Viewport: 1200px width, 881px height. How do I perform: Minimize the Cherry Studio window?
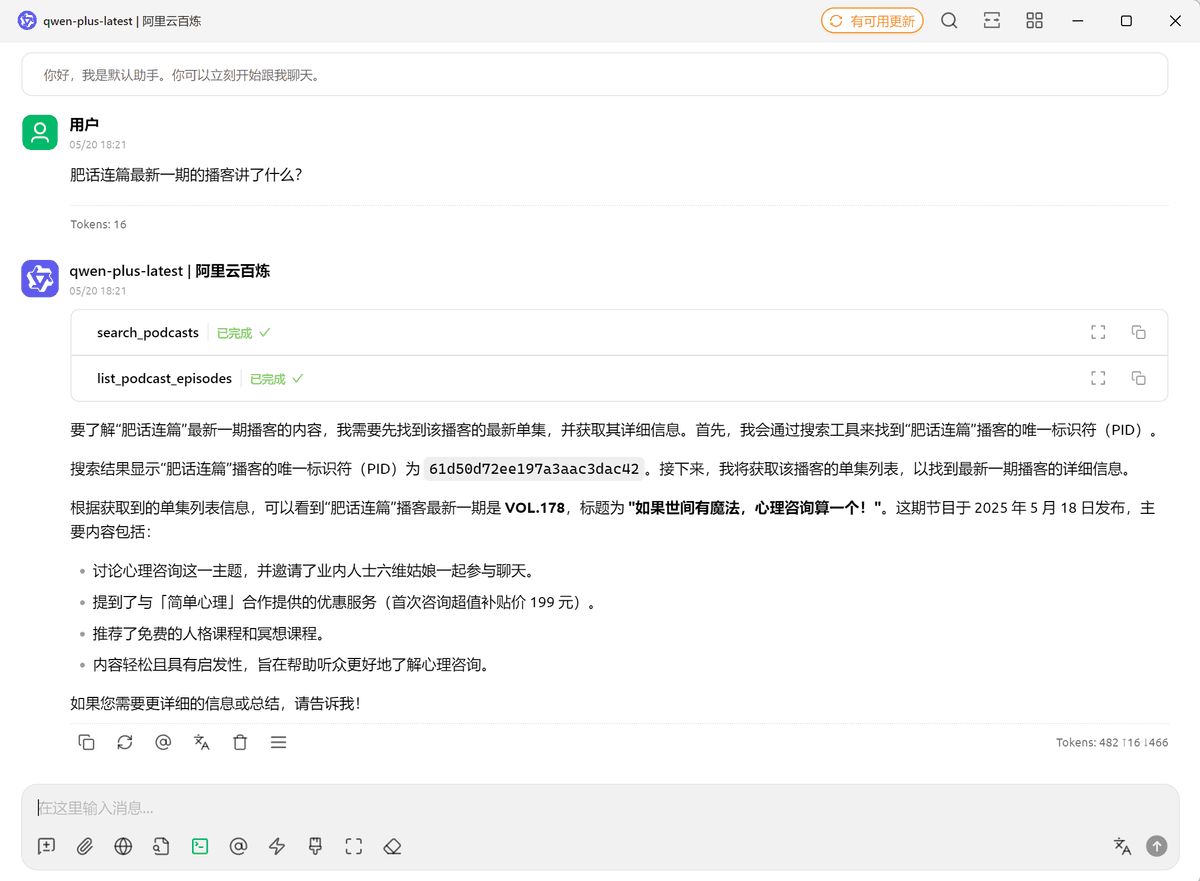point(1078,20)
